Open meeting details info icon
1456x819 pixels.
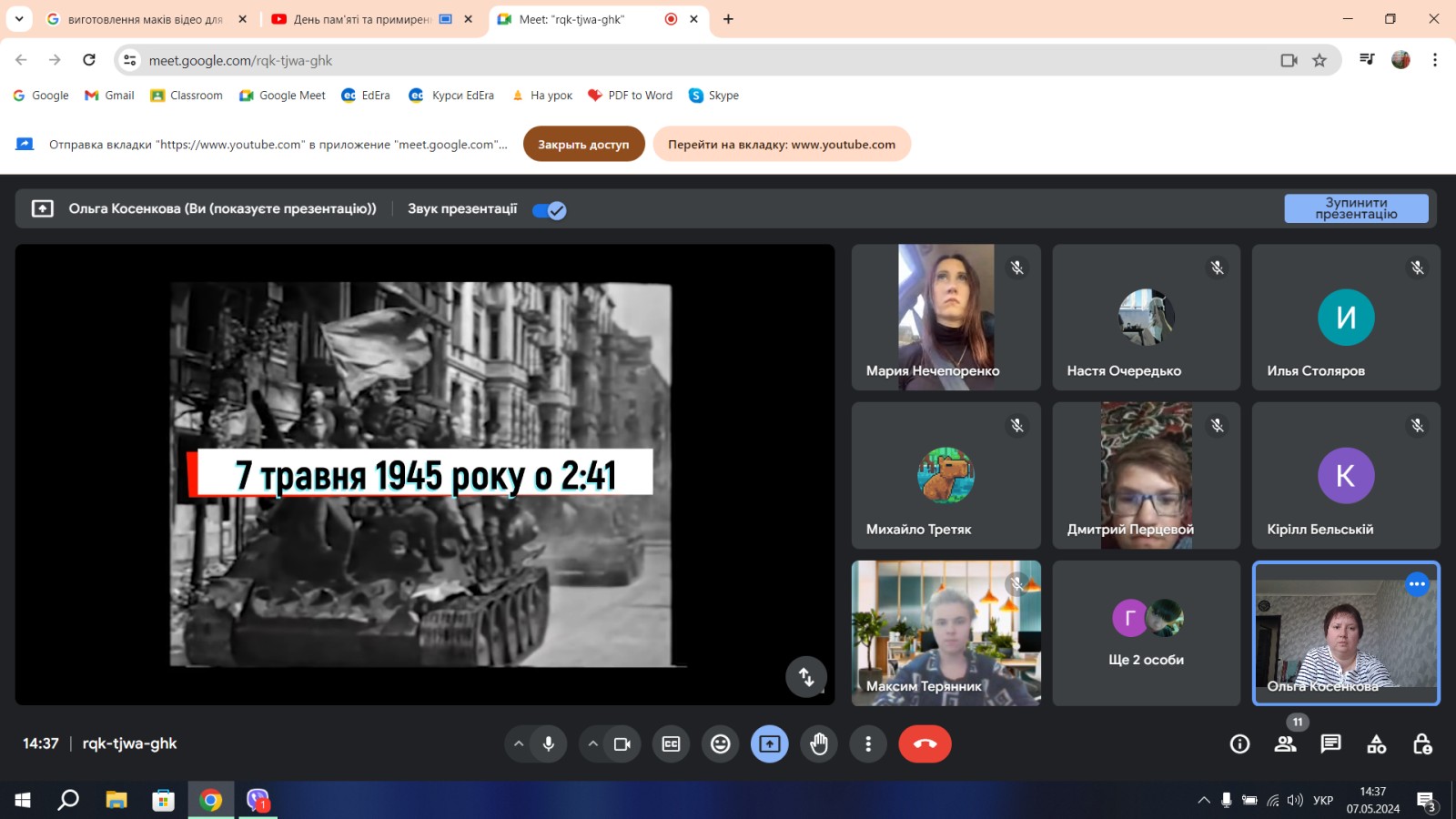click(1239, 744)
